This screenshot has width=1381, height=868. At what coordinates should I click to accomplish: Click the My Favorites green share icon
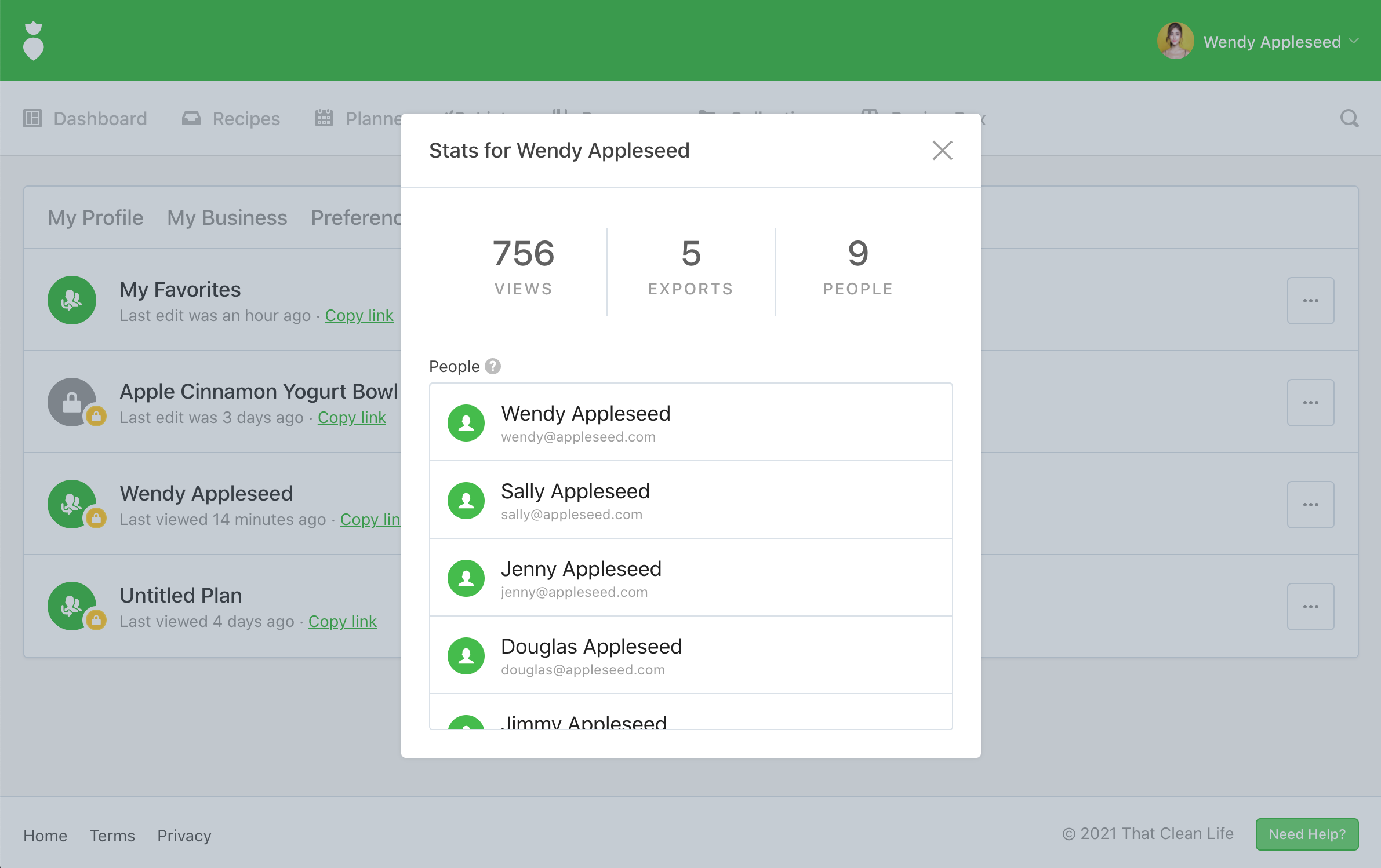click(72, 300)
